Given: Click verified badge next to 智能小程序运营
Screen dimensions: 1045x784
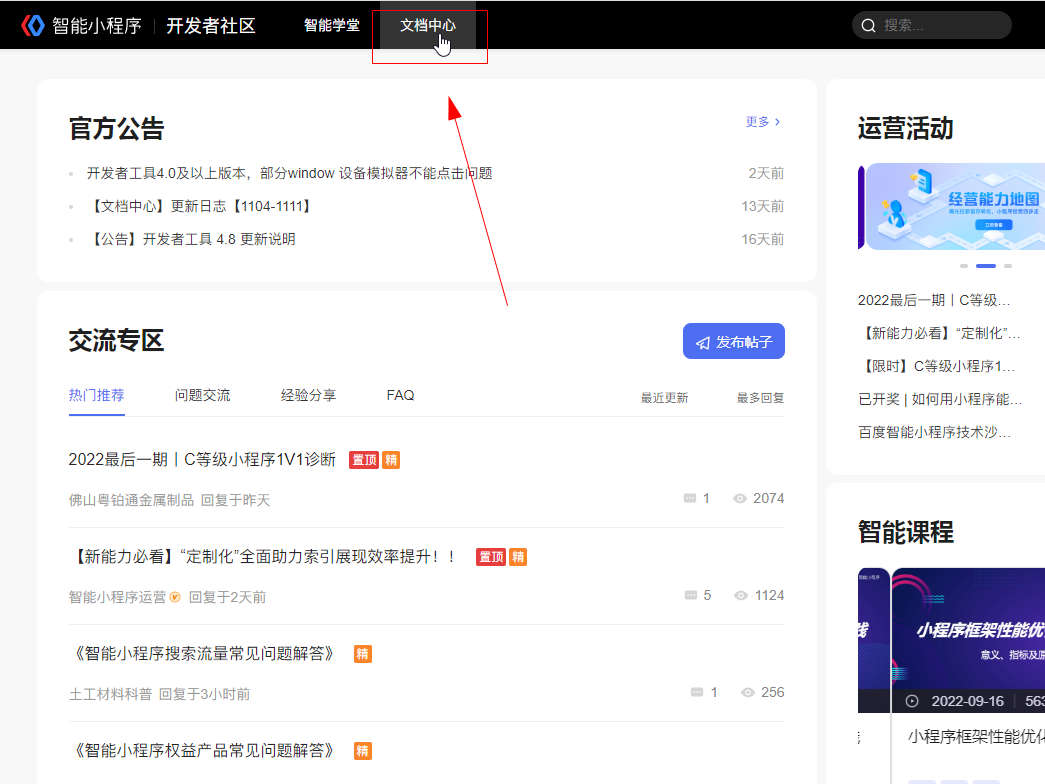Looking at the screenshot, I should (x=175, y=597).
